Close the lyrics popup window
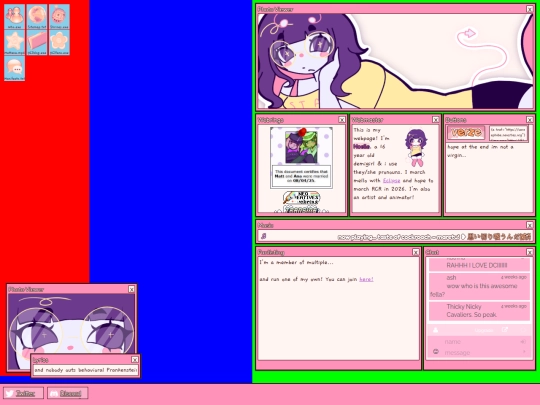The width and height of the screenshot is (540, 405). (135, 360)
